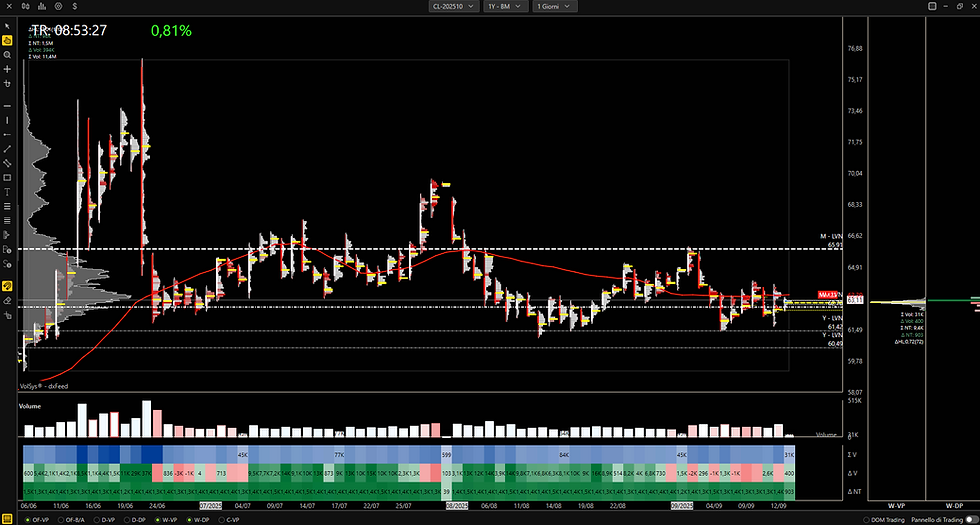The image size is (980, 525).
Task: Select the highlighted hand pan tool
Action: tap(7, 41)
